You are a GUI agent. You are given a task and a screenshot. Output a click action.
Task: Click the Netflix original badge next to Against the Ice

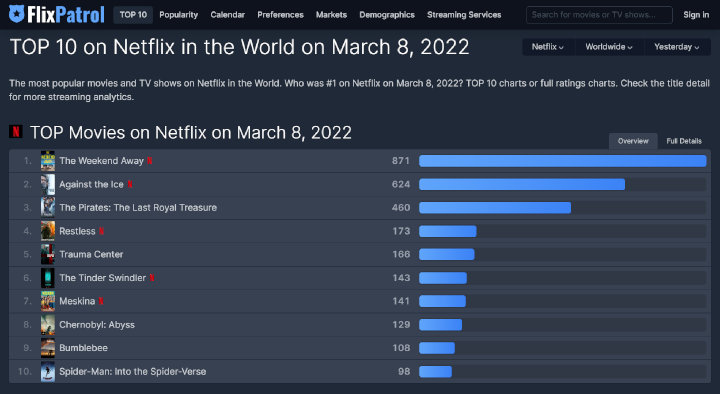(130, 184)
